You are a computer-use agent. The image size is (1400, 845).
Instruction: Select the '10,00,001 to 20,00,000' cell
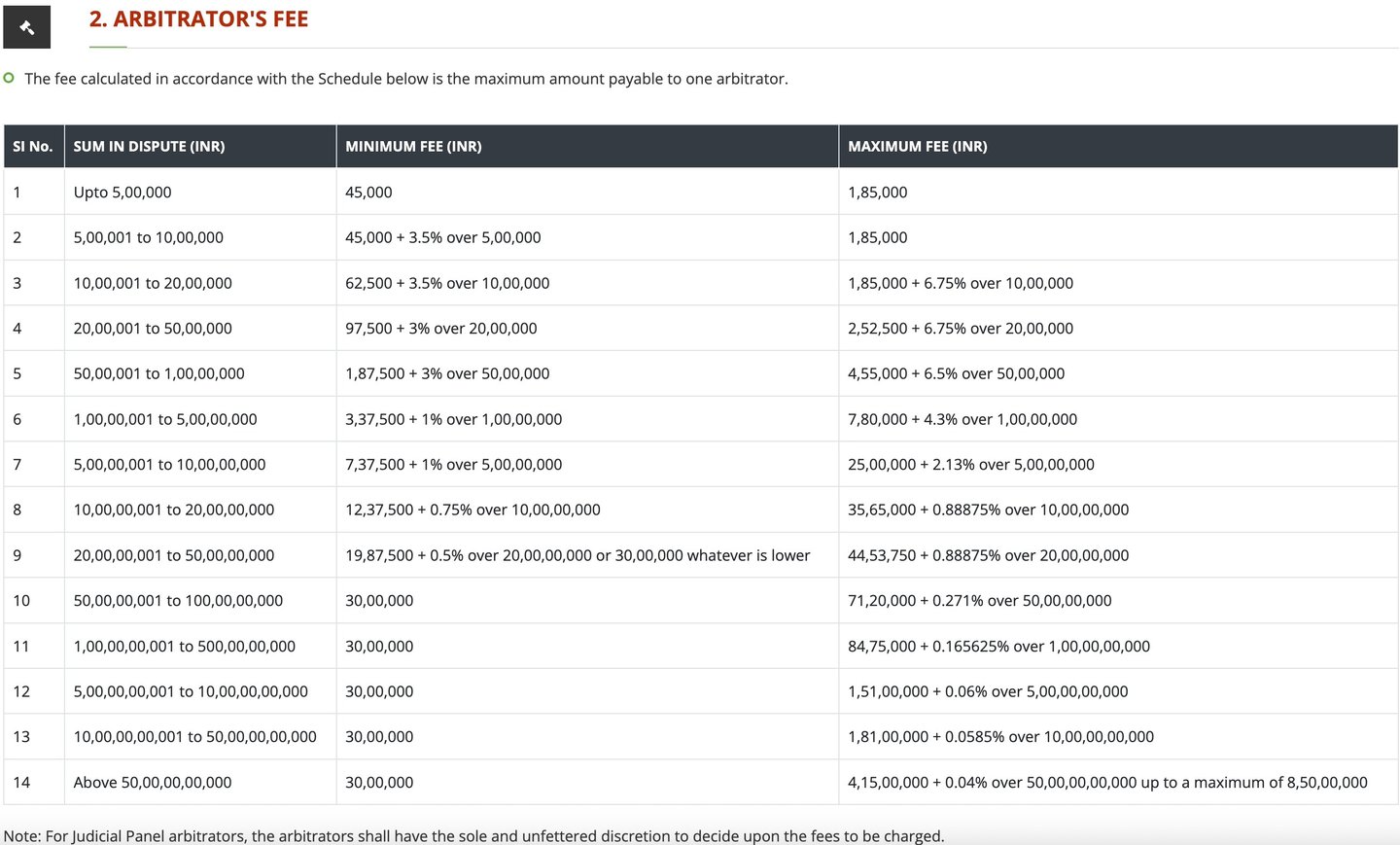pyautogui.click(x=200, y=283)
